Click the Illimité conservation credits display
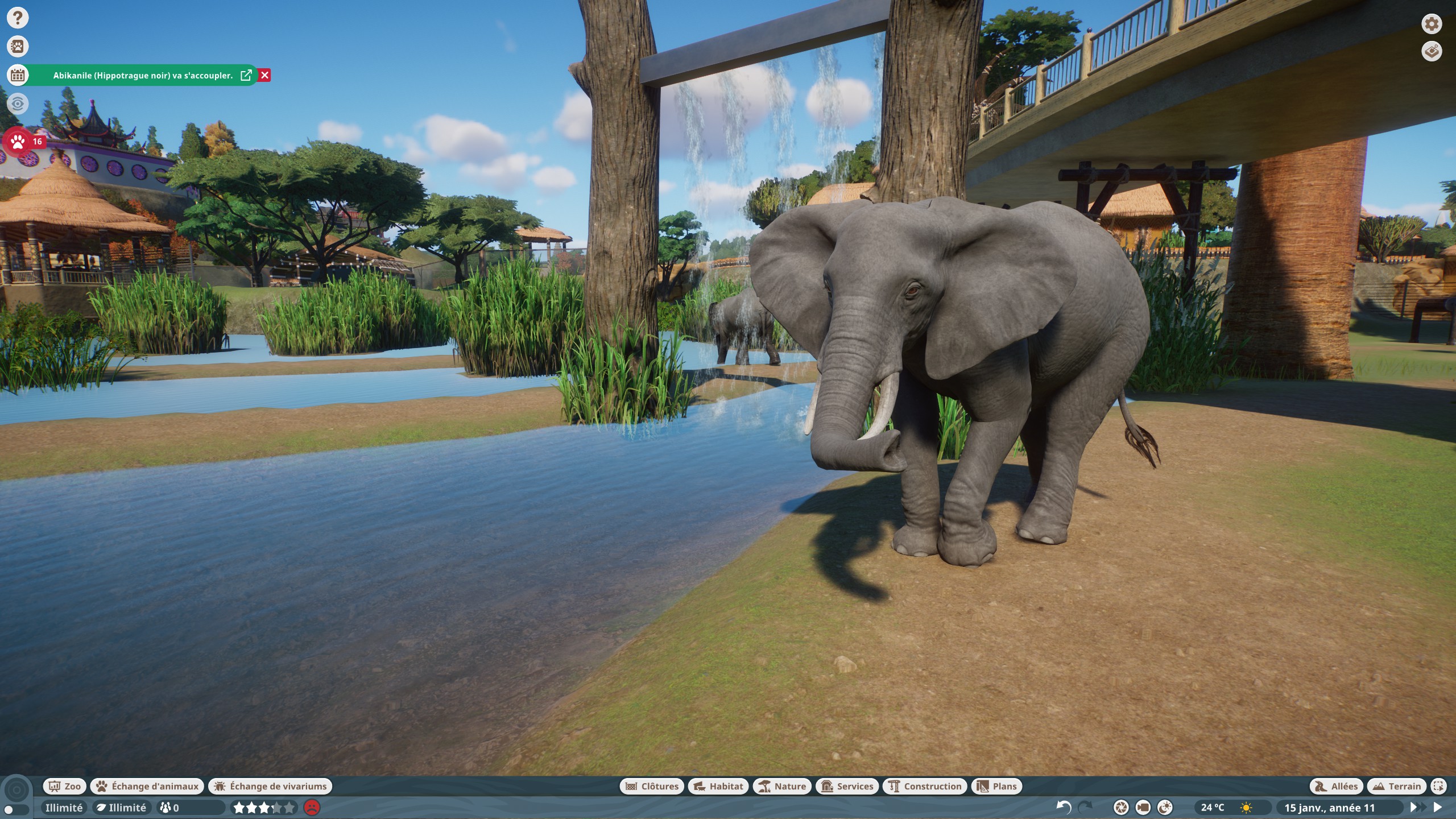 coord(122,807)
